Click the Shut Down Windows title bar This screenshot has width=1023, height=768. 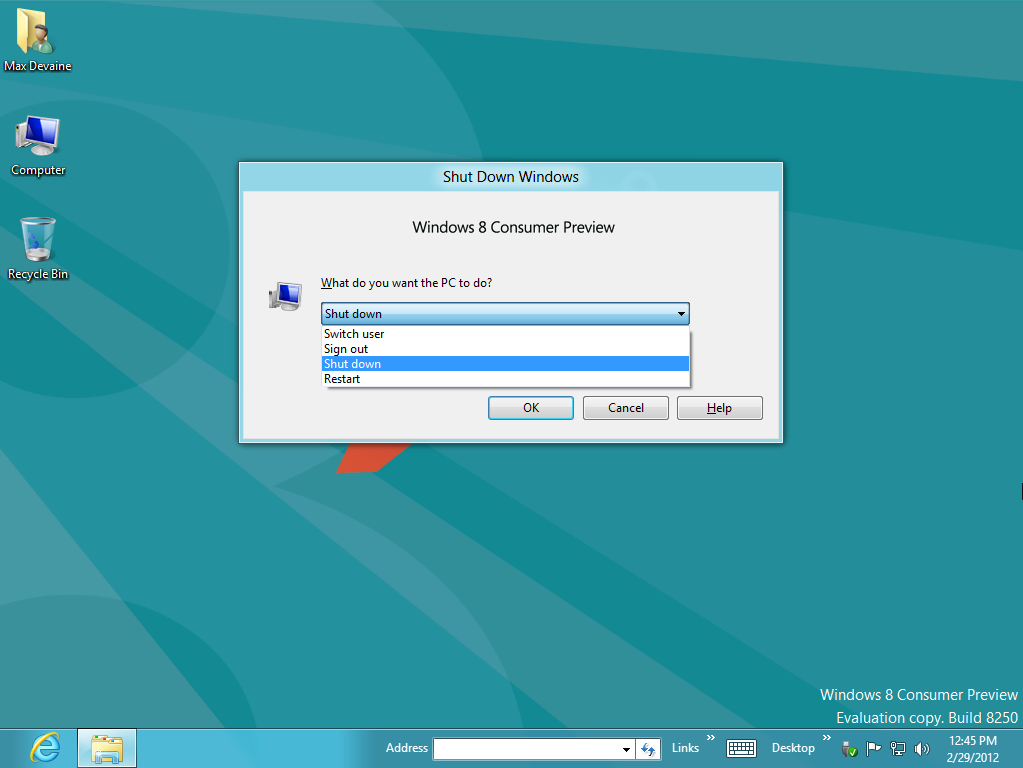511,177
